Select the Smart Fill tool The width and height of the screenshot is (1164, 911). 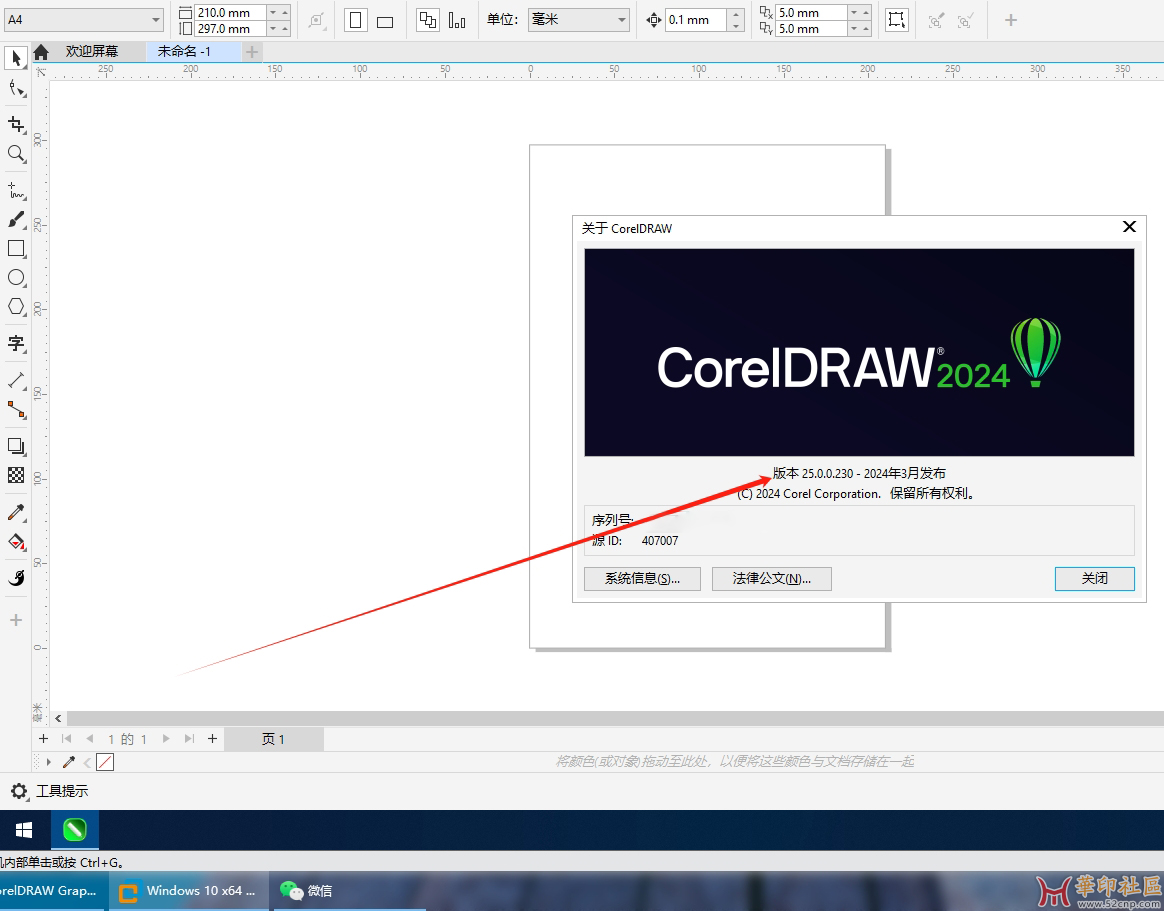pos(16,578)
